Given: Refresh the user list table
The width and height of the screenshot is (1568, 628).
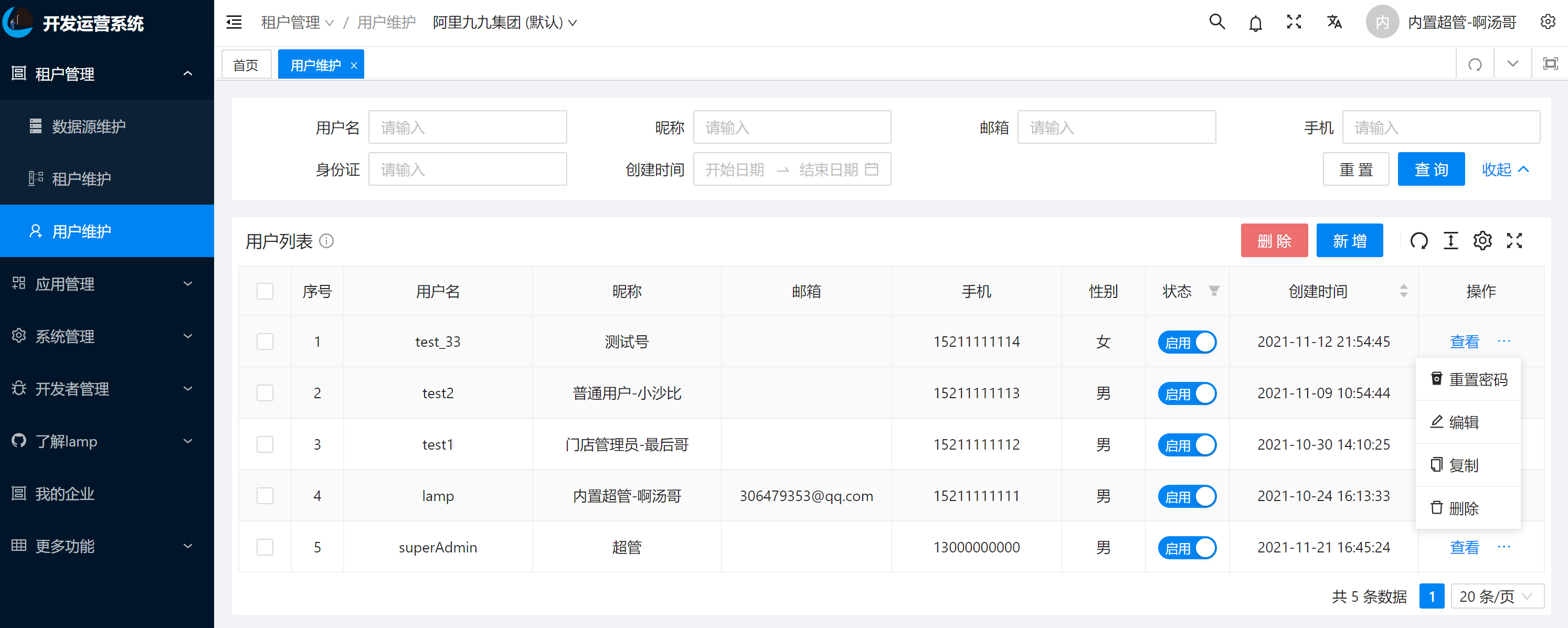Looking at the screenshot, I should pyautogui.click(x=1419, y=241).
